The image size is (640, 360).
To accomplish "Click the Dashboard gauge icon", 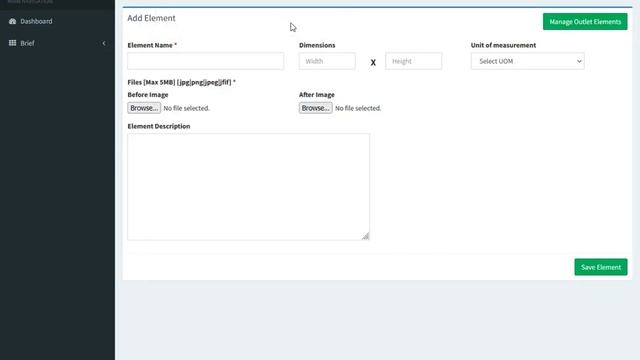I will (x=12, y=21).
